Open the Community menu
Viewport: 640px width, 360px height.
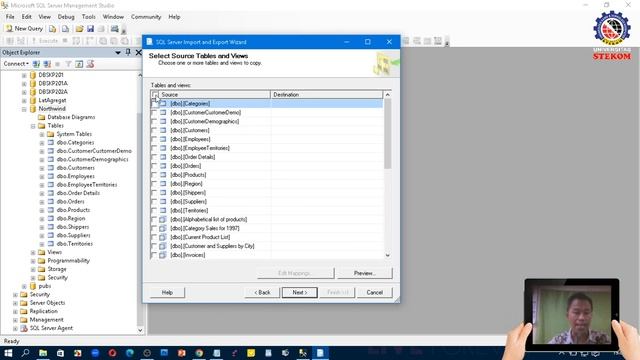[x=146, y=17]
